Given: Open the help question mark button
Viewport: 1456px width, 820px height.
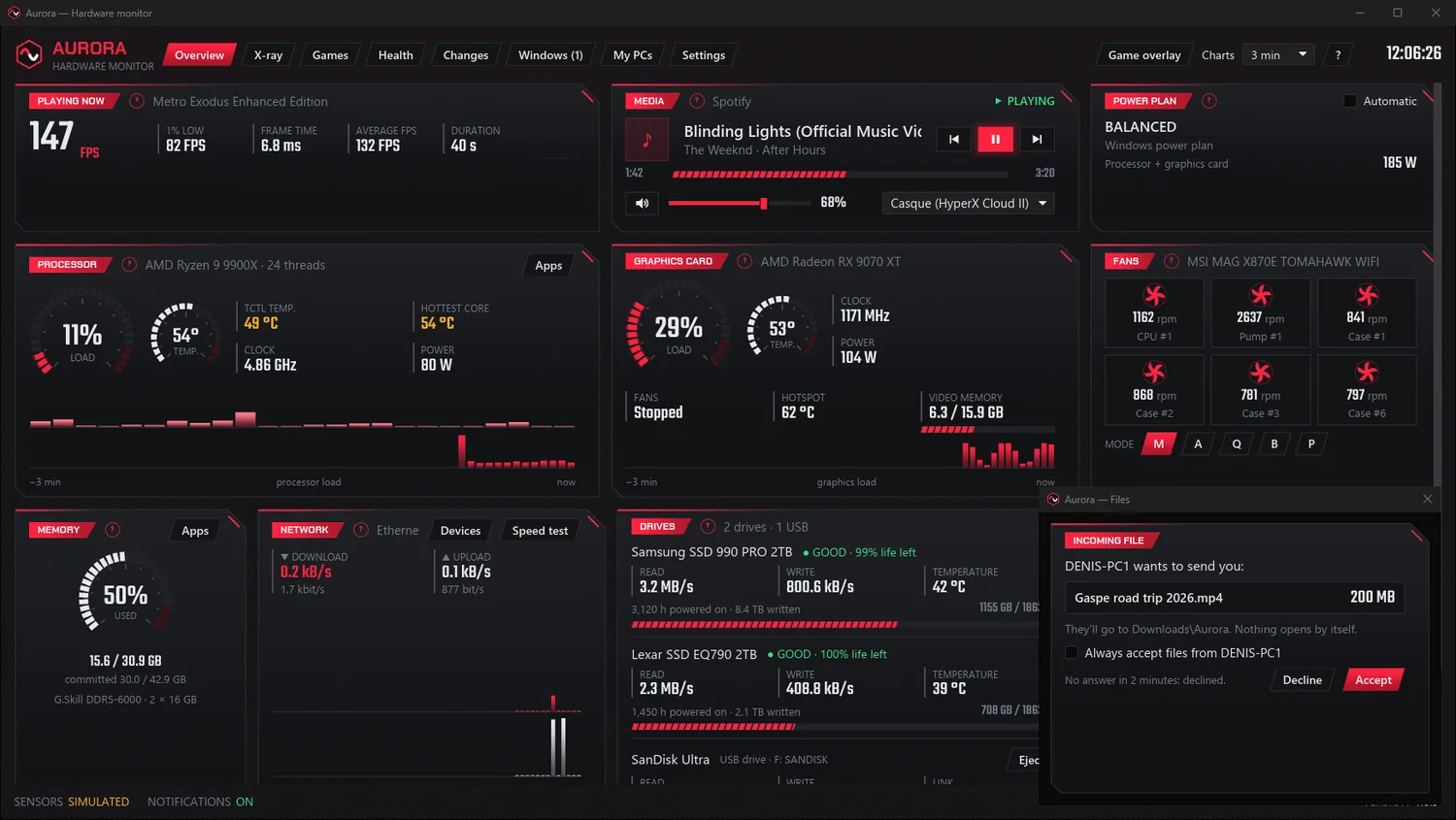Looking at the screenshot, I should point(1338,55).
